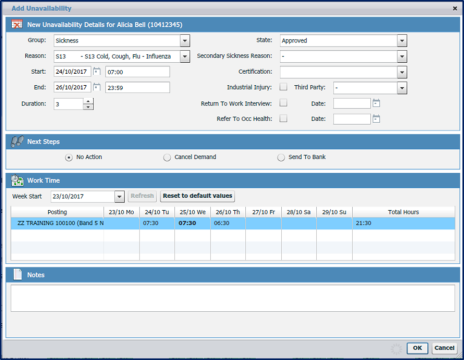Open the Start date calendar picker

(x=97, y=71)
